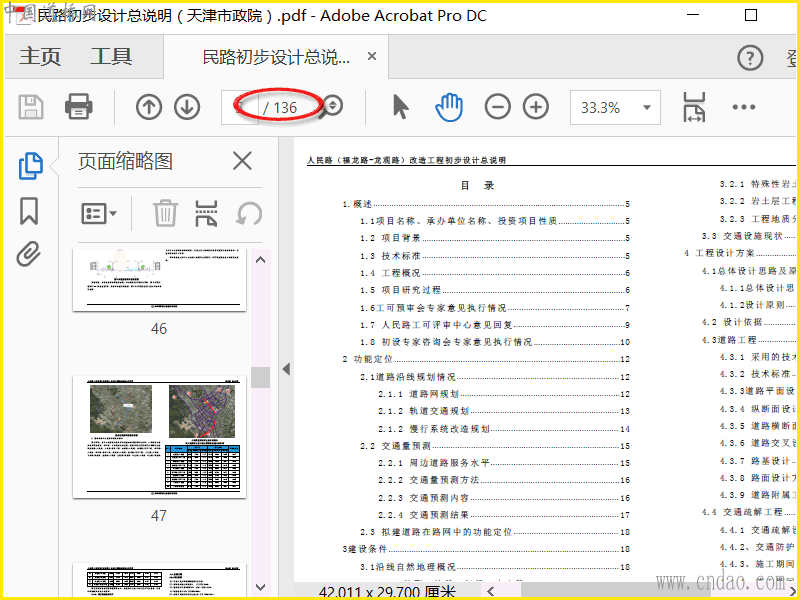The width and height of the screenshot is (800, 600).
Task: Collapse the navigation pane with left triangle
Action: 286,369
